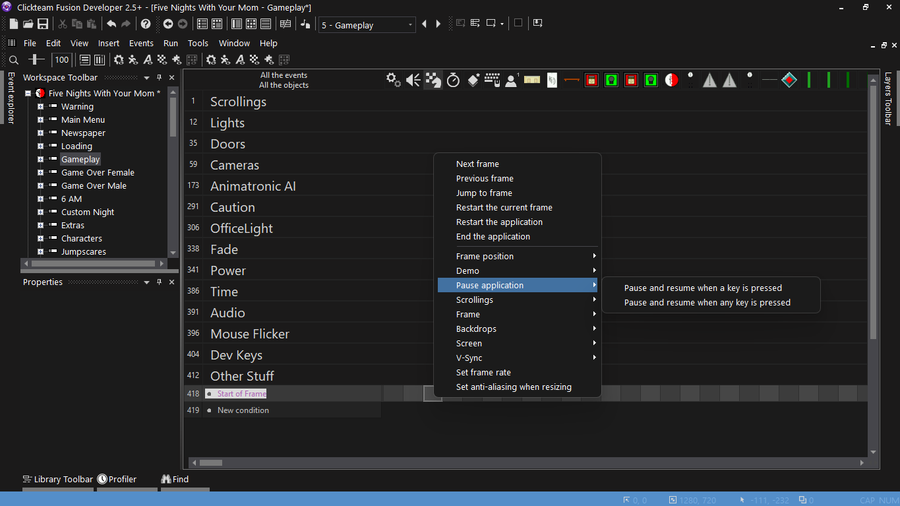Create a new application with New icon
Viewport: 900px width, 506px height.
(x=13, y=24)
